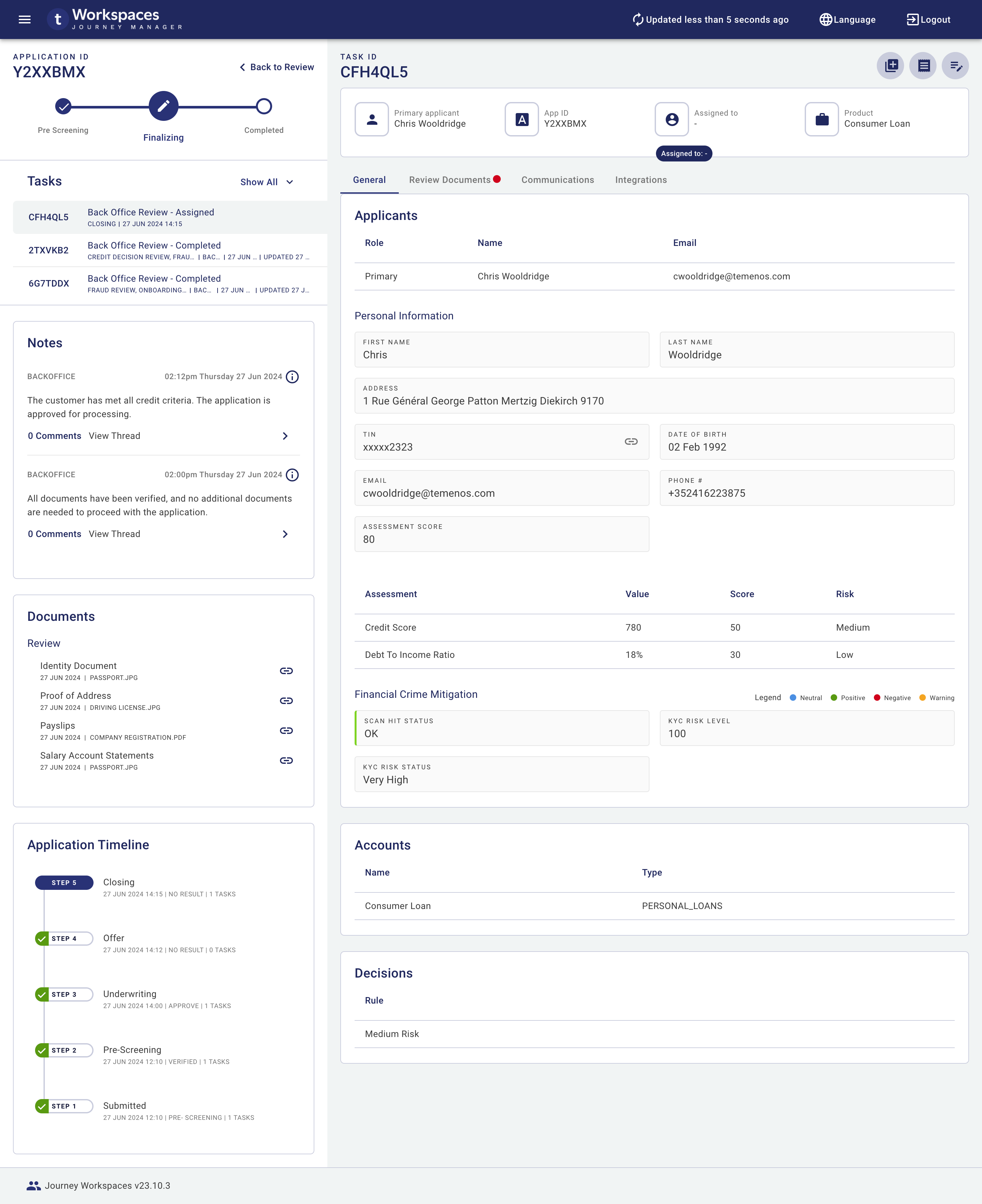Click the Step 3 Underwriting timeline marker
Screen dimensions: 982x1204
click(63, 995)
